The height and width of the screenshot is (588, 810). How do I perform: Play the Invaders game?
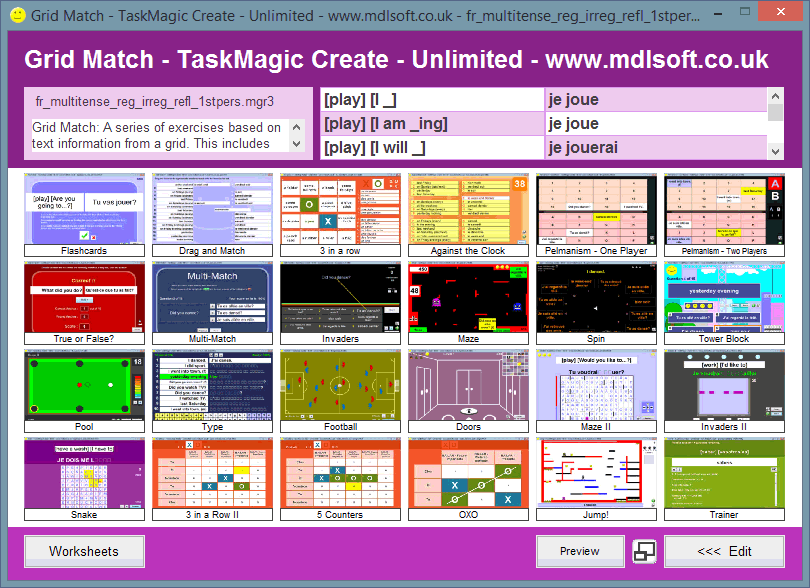(x=340, y=303)
